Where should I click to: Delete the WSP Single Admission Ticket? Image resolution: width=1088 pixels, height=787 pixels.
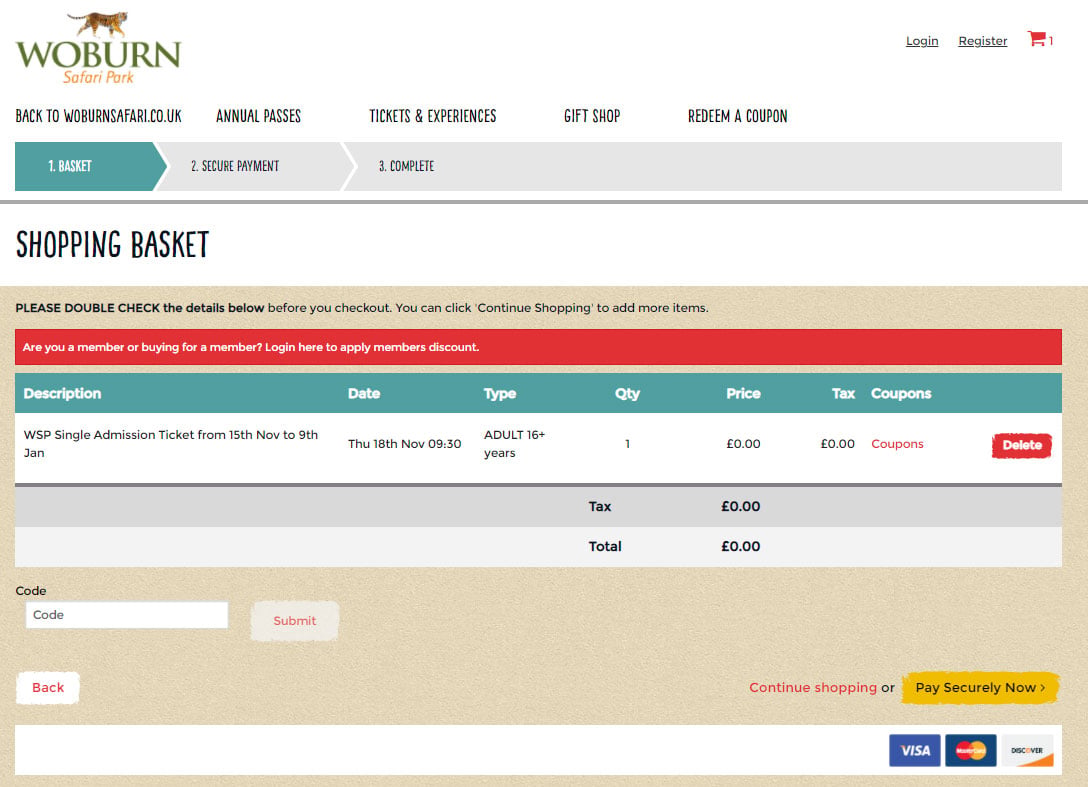tap(1021, 445)
